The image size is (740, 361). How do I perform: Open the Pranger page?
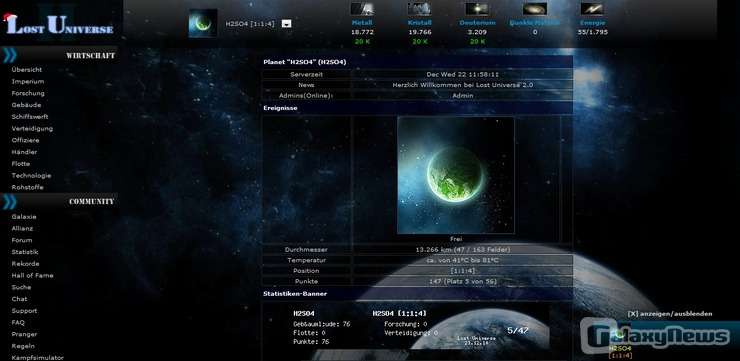[x=24, y=334]
